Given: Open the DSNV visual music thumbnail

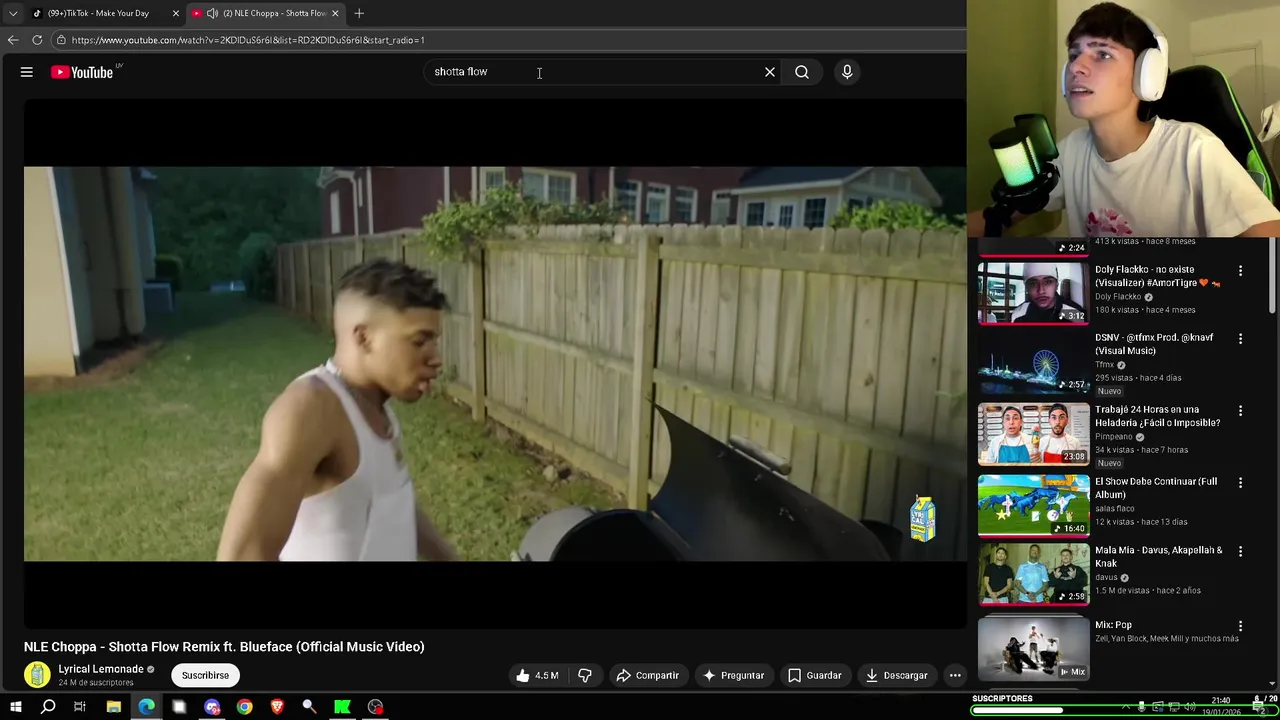Looking at the screenshot, I should pos(1033,362).
